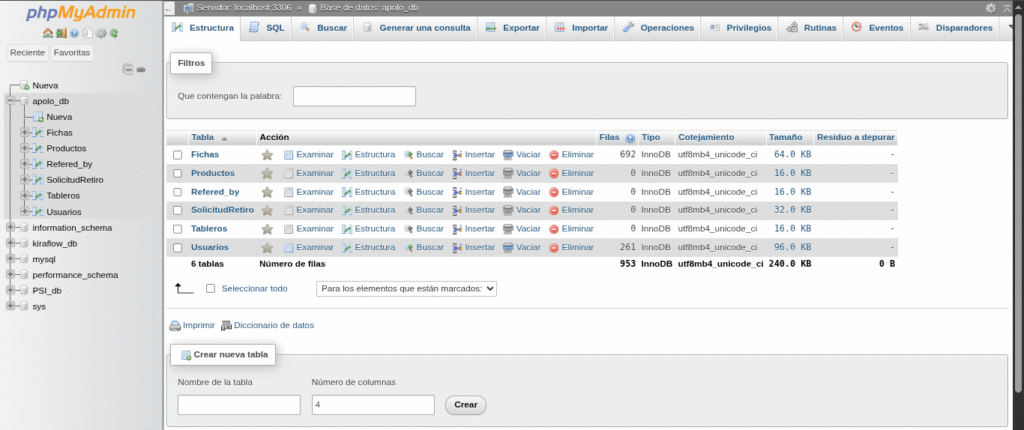The height and width of the screenshot is (430, 1024).
Task: Expand the sys database node
Action: 10,306
